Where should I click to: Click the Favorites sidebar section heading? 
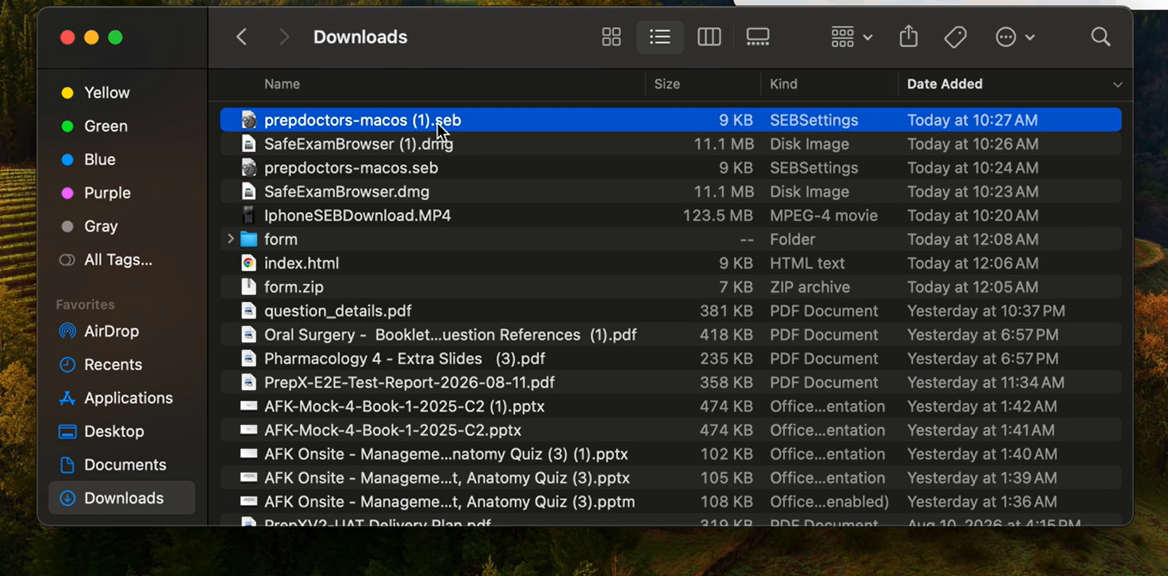pos(85,305)
